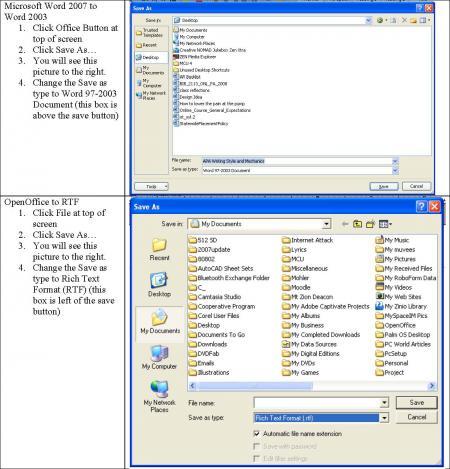Toggle the greyed Save with password checkbox

click(256, 446)
